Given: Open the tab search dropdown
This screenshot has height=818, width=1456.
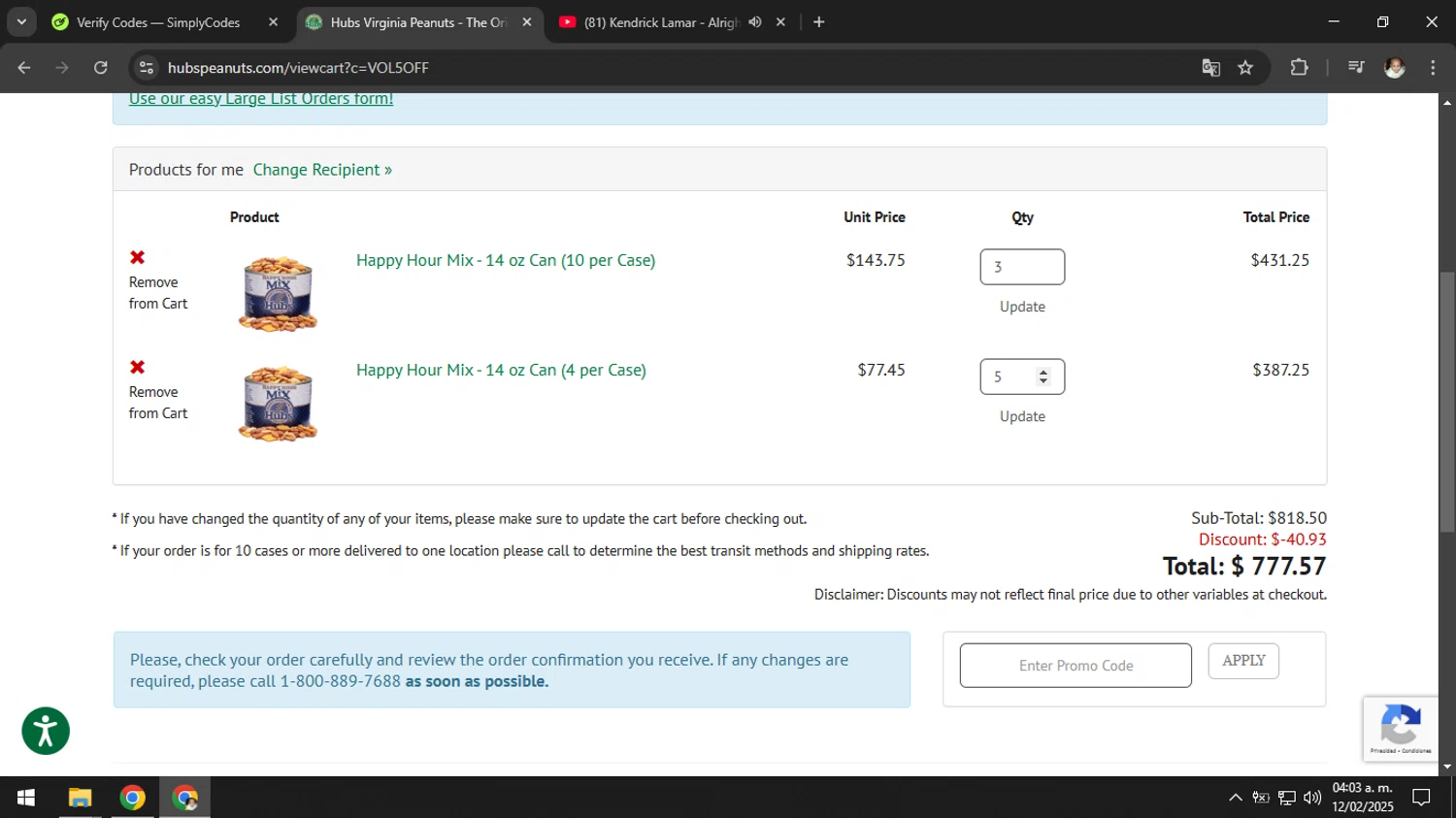Looking at the screenshot, I should coord(21,21).
